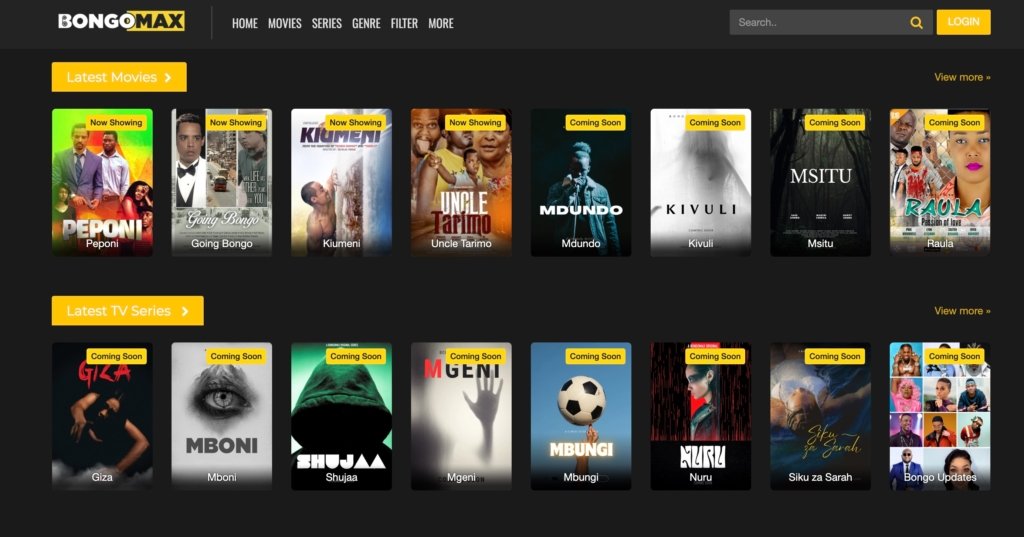Open the Kivuli movie poster
Image resolution: width=1024 pixels, height=537 pixels.
click(701, 182)
